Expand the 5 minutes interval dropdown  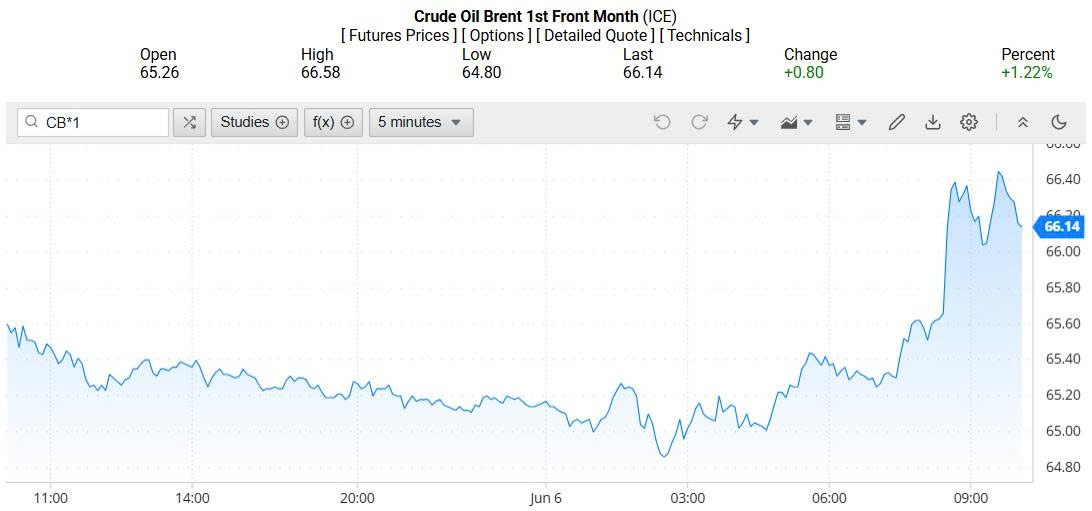[420, 122]
